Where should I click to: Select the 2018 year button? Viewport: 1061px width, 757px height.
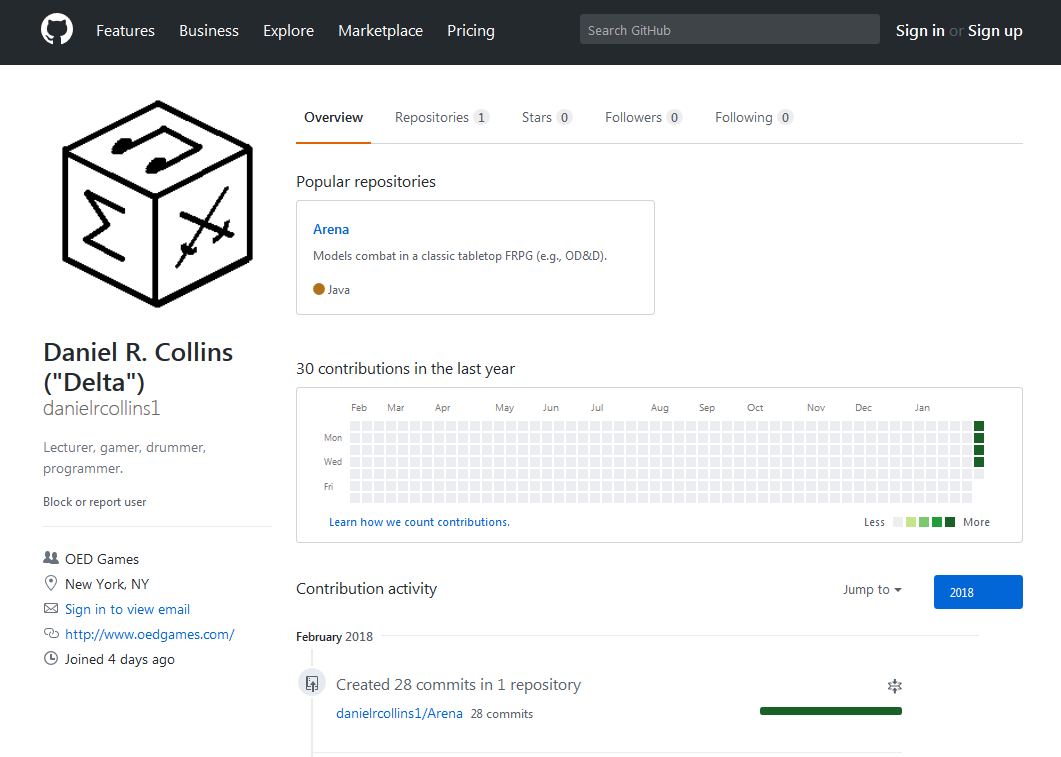(x=977, y=592)
